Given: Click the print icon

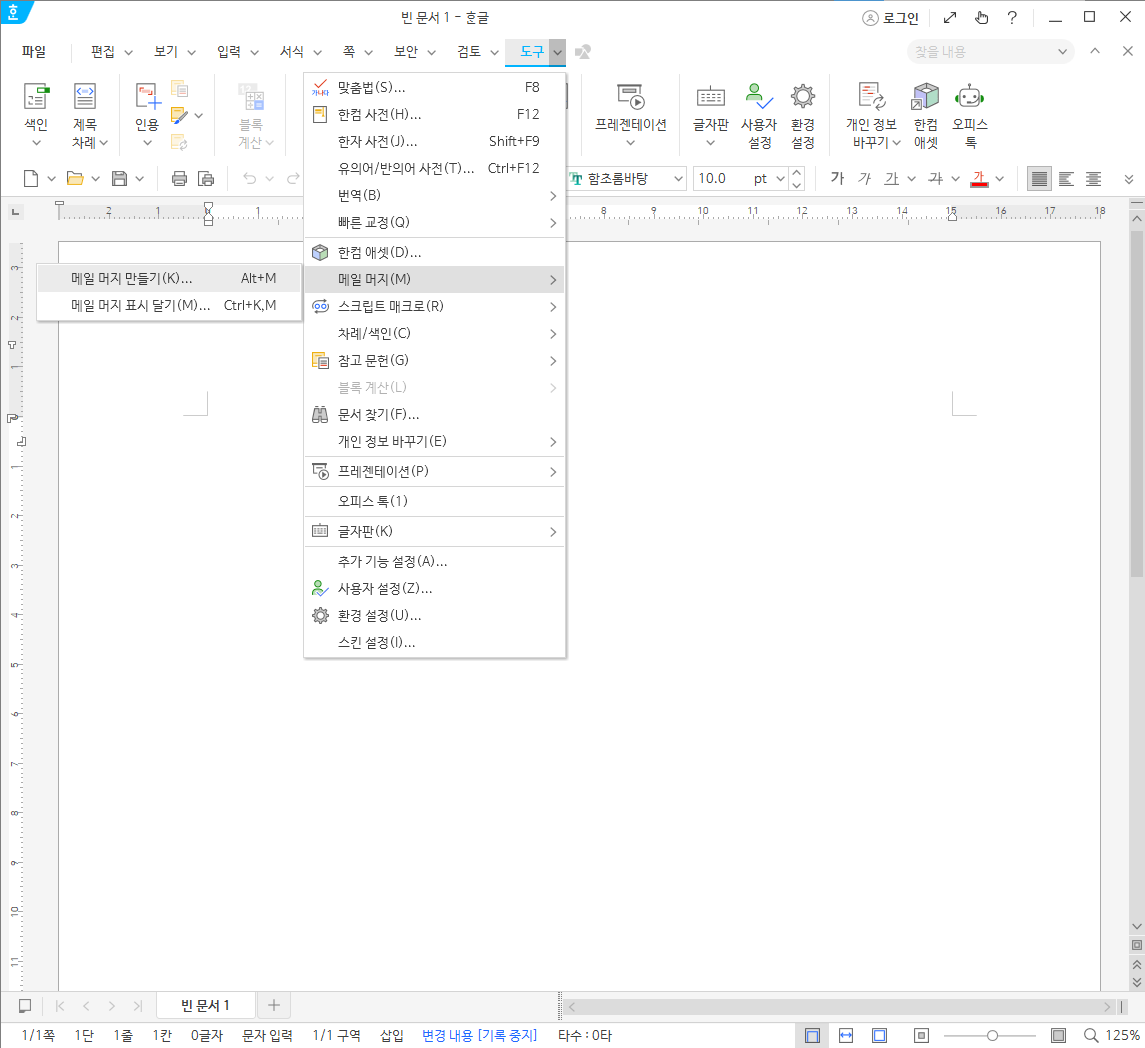Looking at the screenshot, I should pos(179,178).
